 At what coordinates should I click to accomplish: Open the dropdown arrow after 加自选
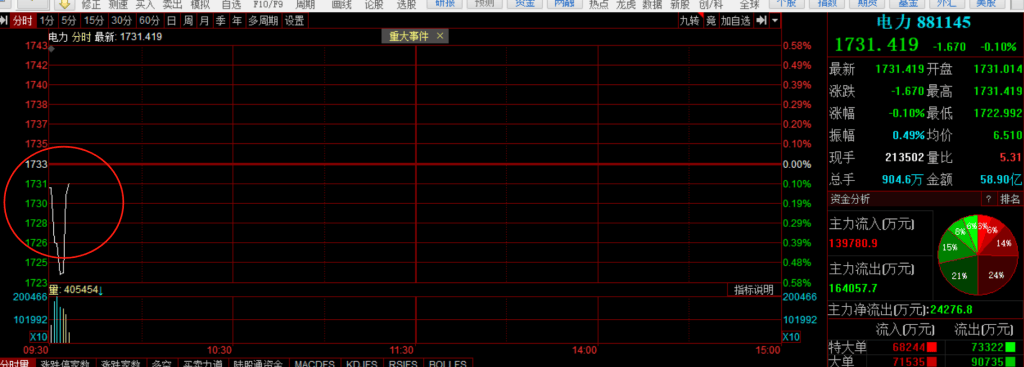[x=775, y=21]
